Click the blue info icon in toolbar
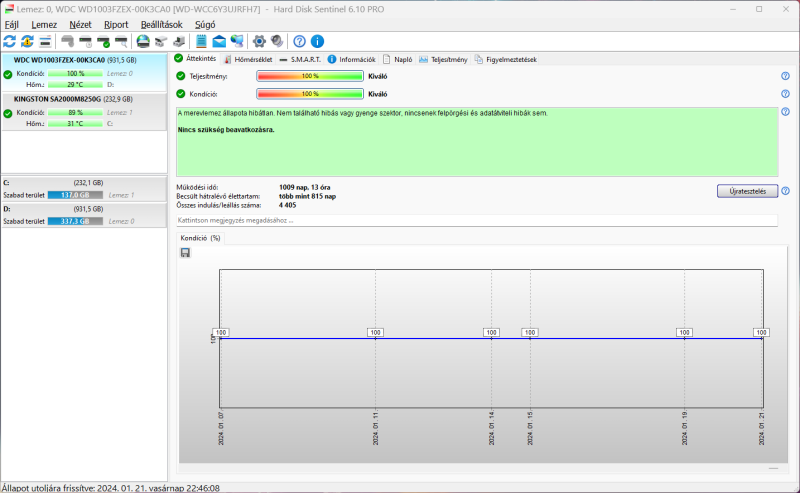Image resolution: width=800 pixels, height=493 pixels. (317, 41)
